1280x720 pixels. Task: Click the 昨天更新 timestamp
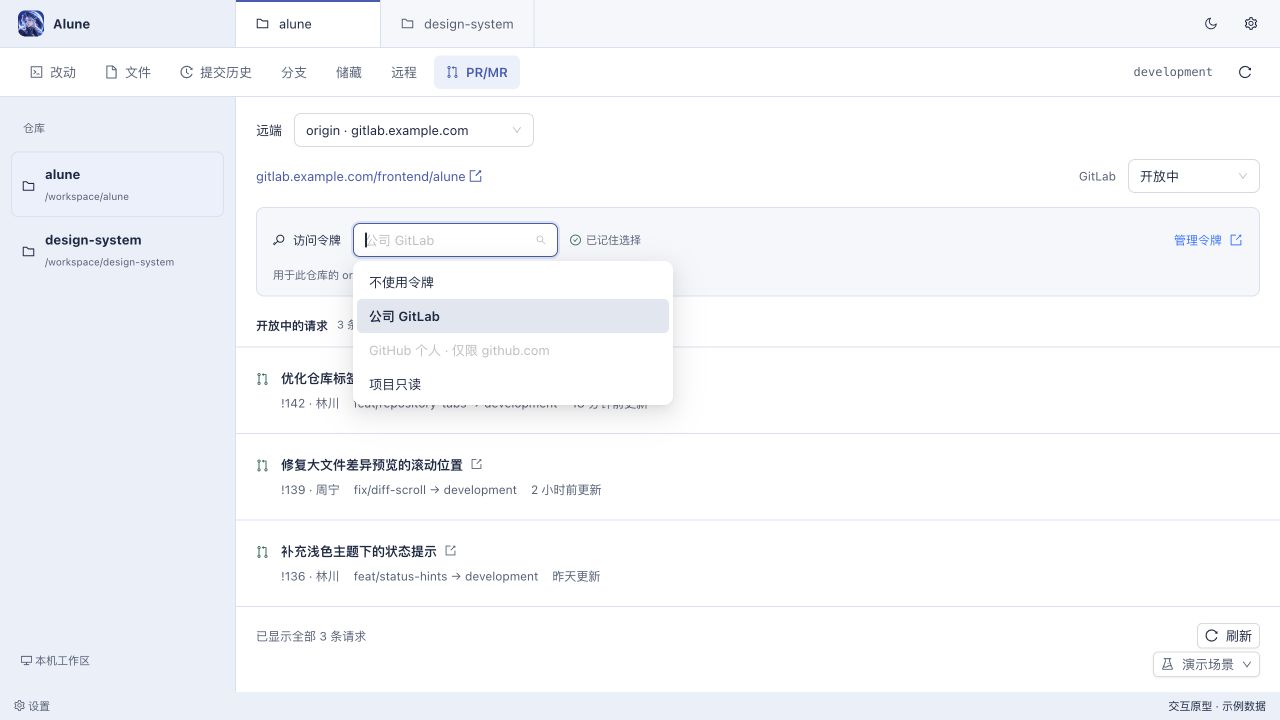click(x=576, y=576)
